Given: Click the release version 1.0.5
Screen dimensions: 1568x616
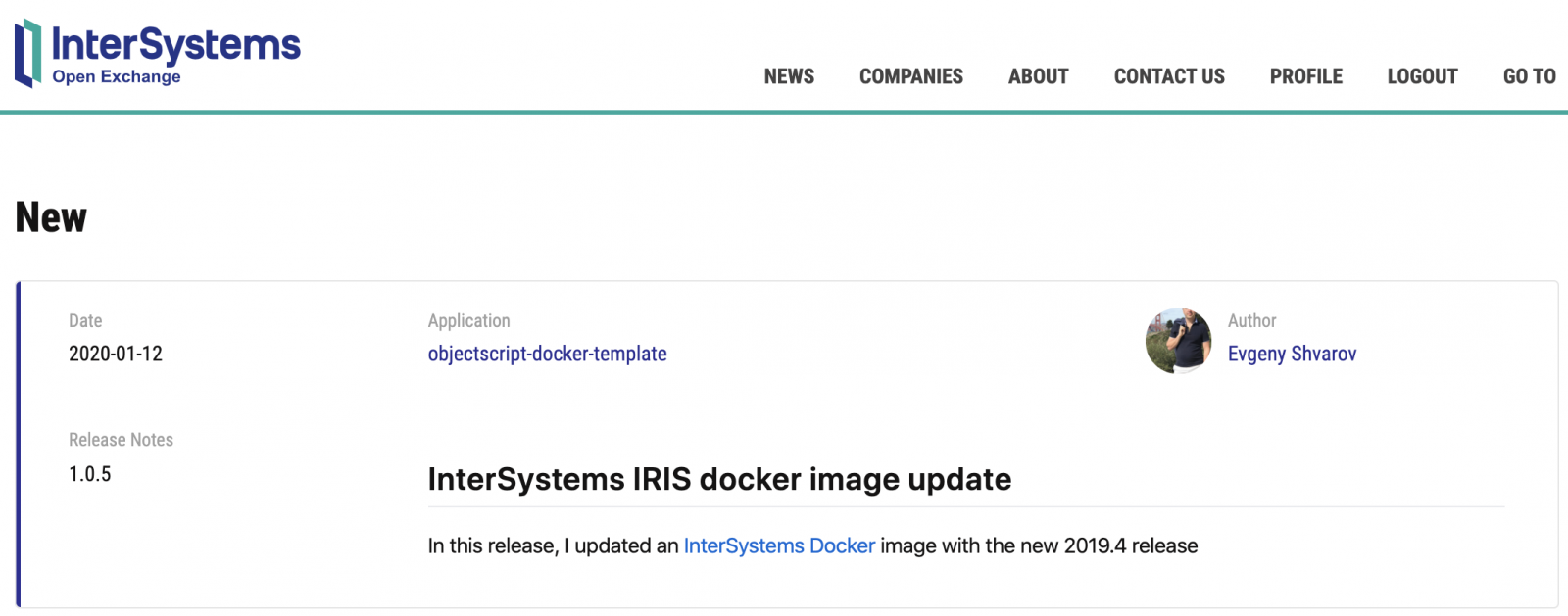Looking at the screenshot, I should coord(90,474).
